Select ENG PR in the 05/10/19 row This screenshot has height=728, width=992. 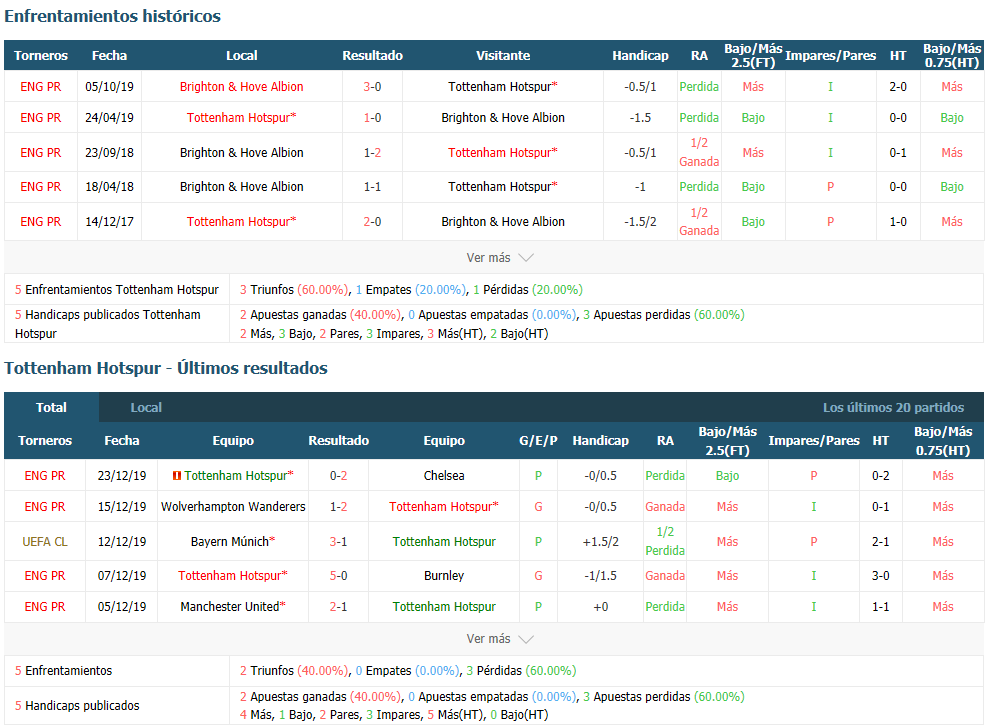click(41, 87)
